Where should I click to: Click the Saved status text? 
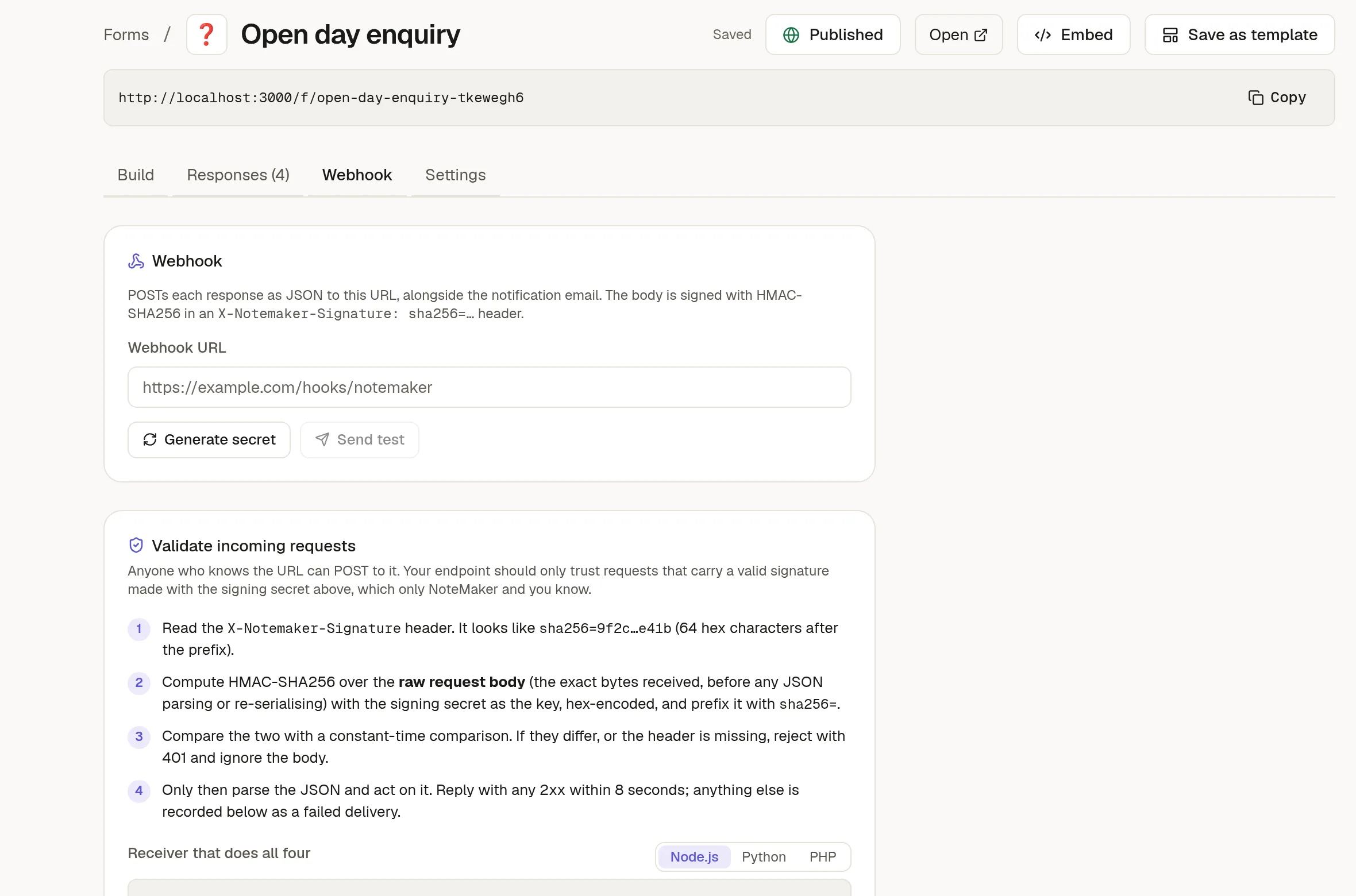(x=731, y=34)
